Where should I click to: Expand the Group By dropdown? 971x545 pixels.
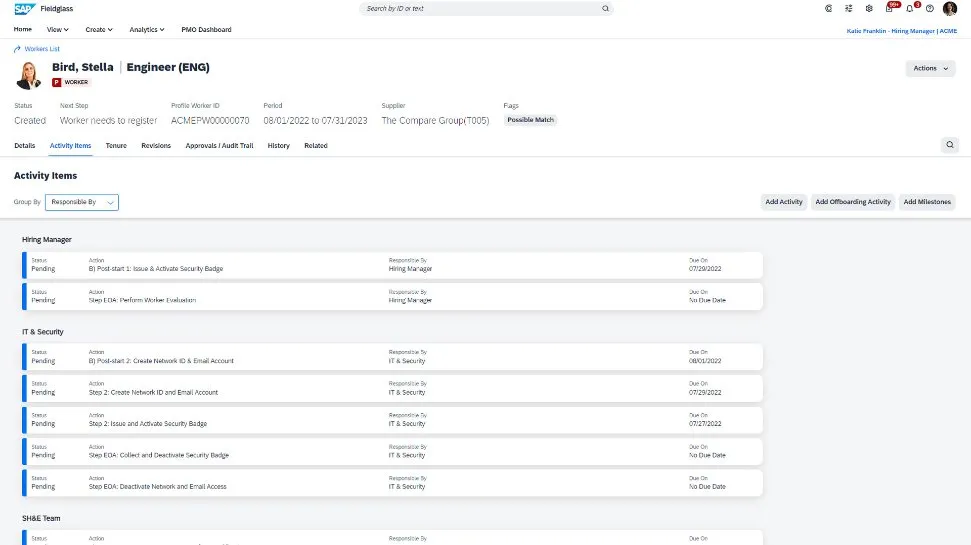pos(82,202)
